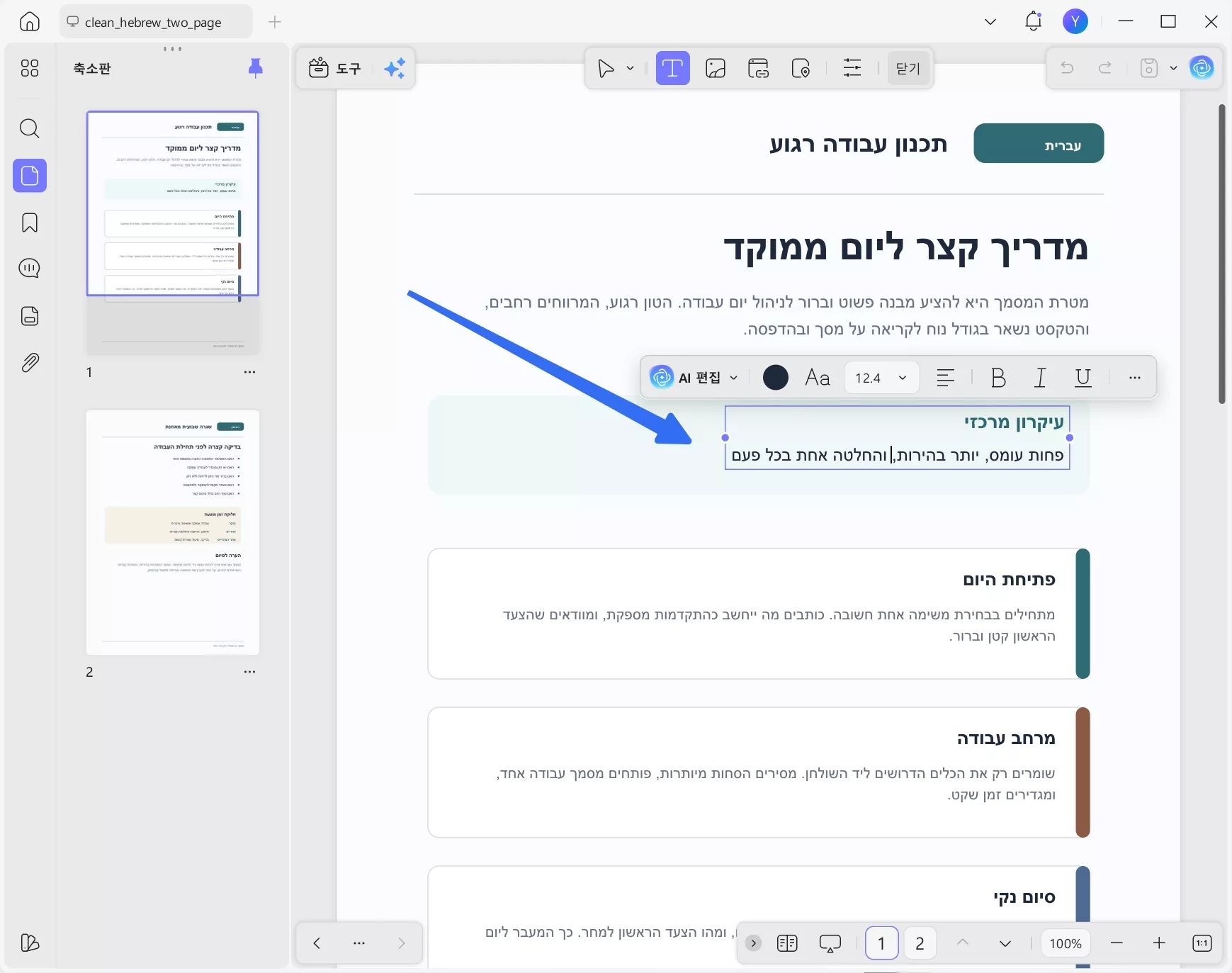The width and height of the screenshot is (1232, 973).
Task: Open the text color swatch
Action: tap(776, 378)
